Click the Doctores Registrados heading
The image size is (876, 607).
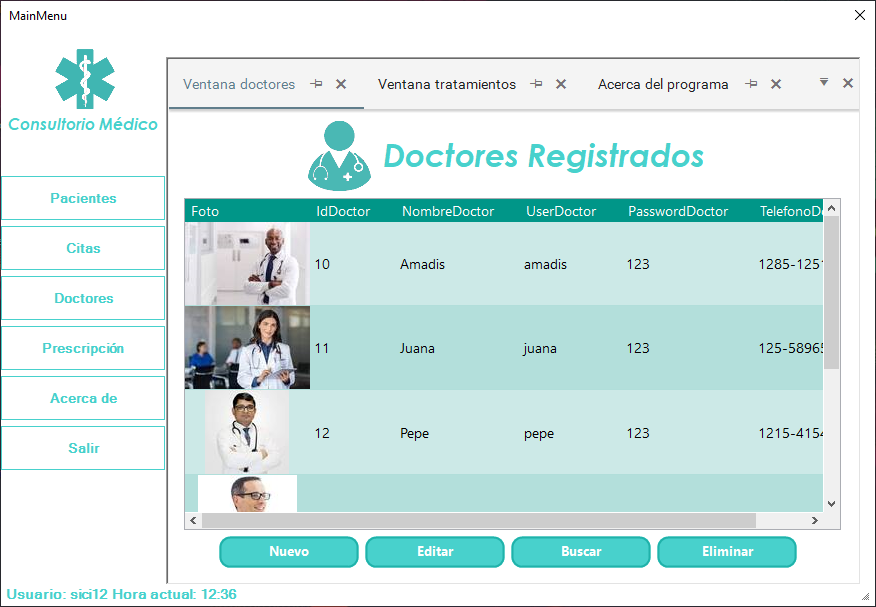pyautogui.click(x=544, y=156)
